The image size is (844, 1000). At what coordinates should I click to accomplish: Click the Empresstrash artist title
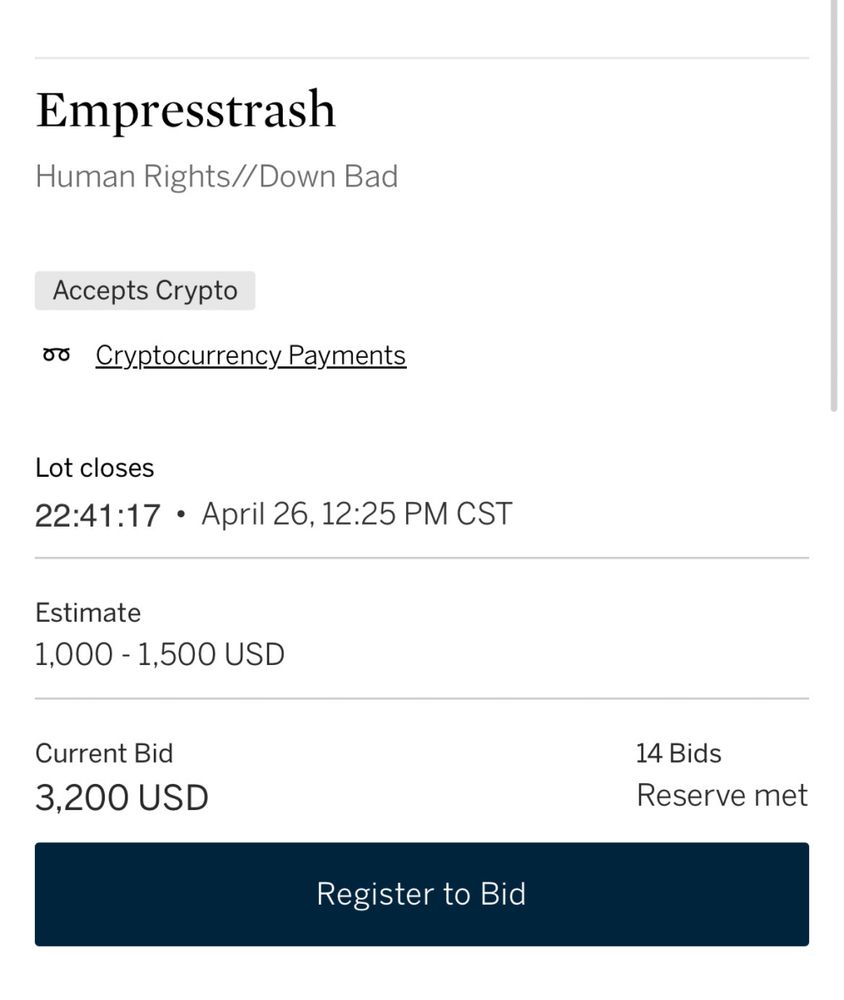pyautogui.click(x=186, y=110)
